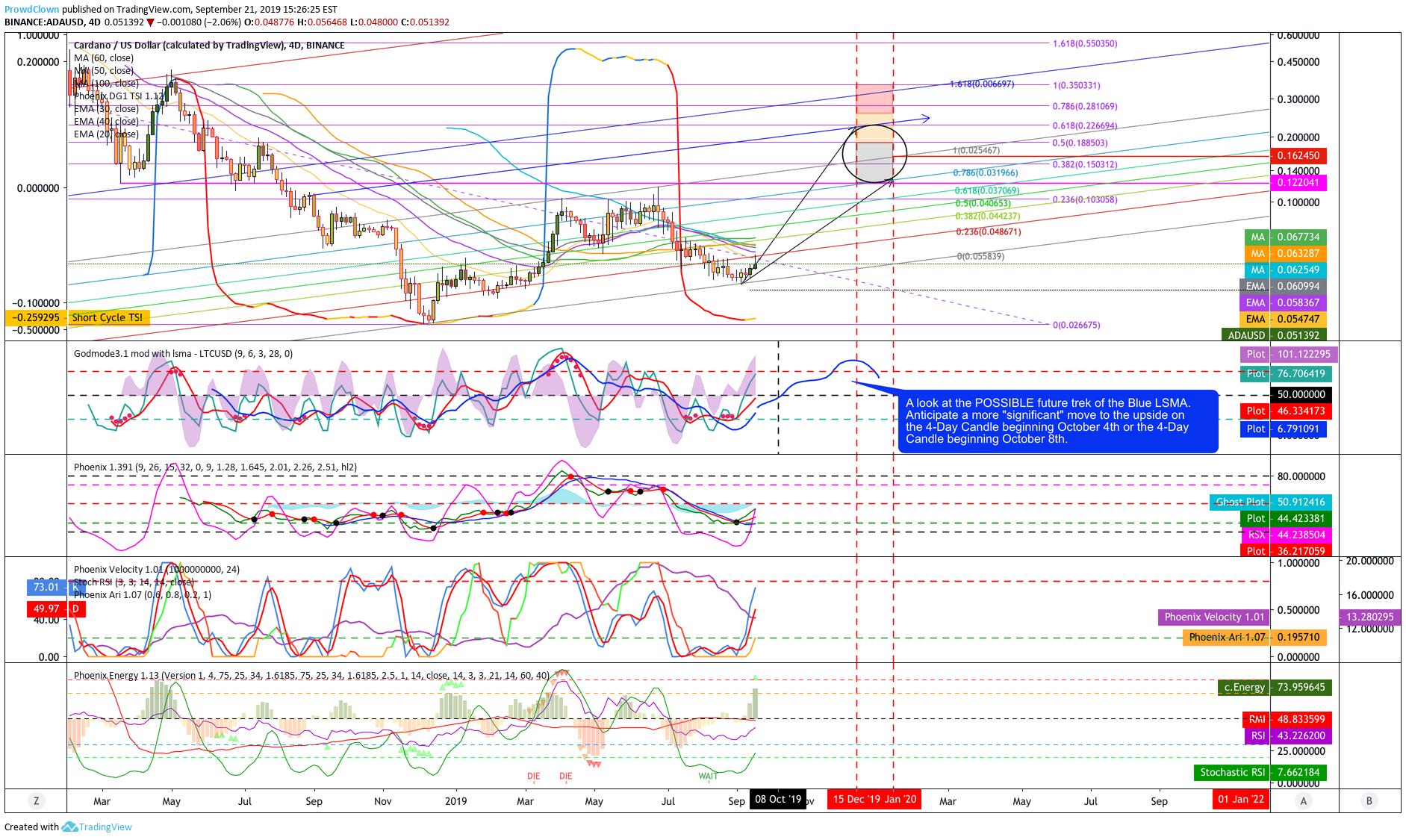Viewport: 1406px width, 840px height.
Task: Select the Phoenix Velocity 1.01 indicator title
Action: (x=157, y=569)
